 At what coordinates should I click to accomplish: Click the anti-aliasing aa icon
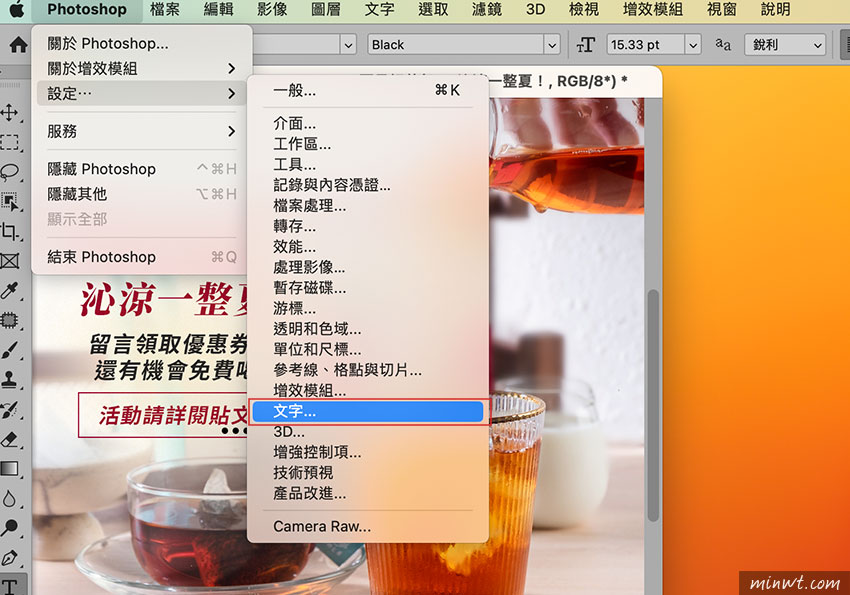click(723, 44)
